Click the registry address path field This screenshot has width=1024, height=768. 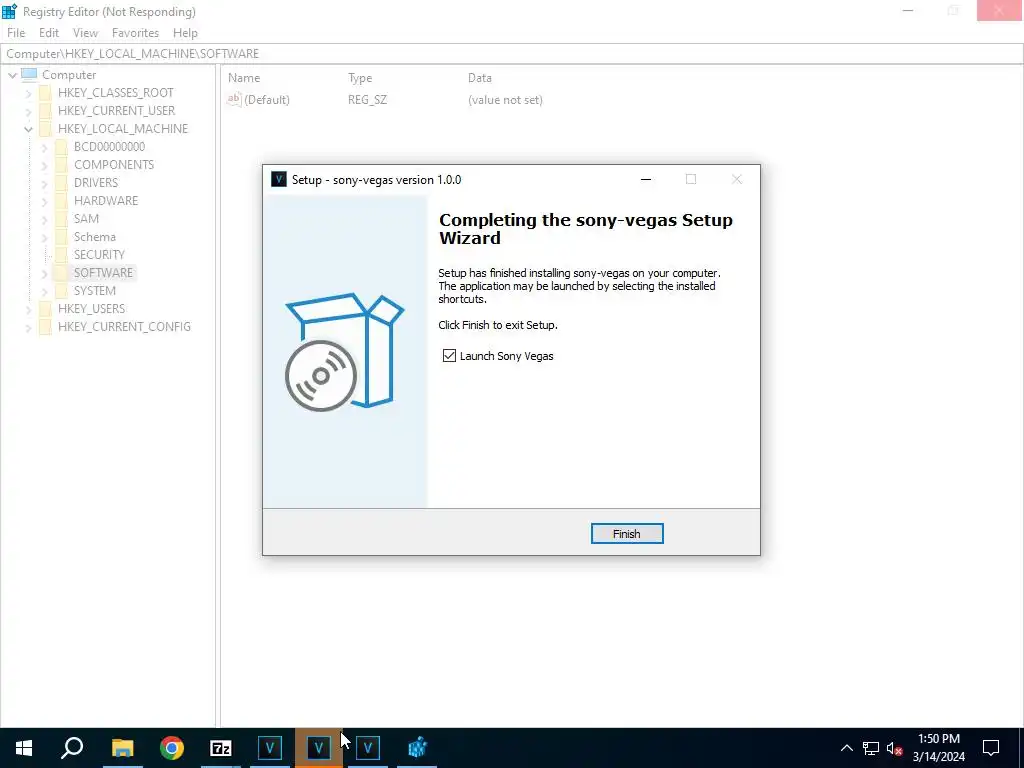(x=511, y=54)
